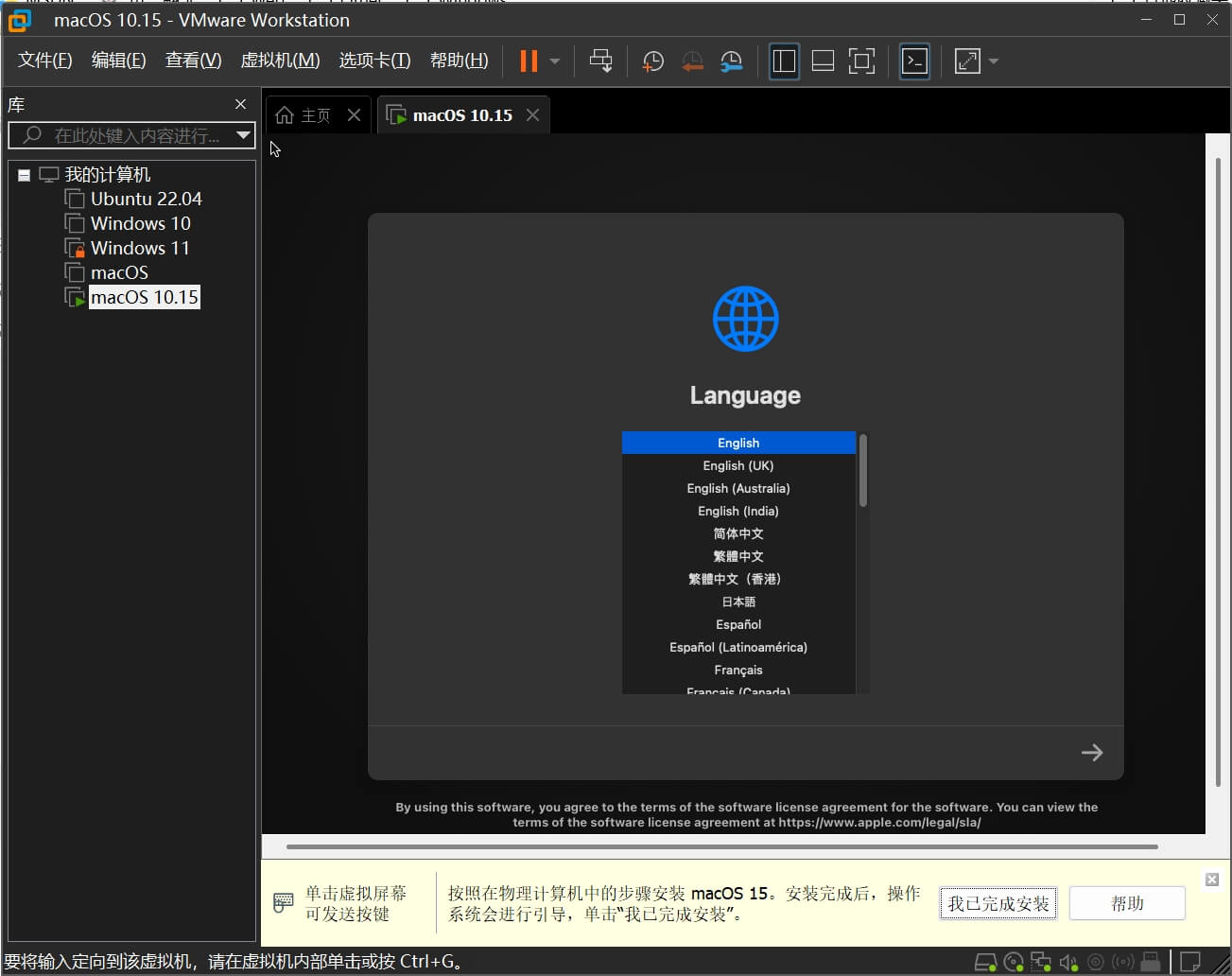This screenshot has height=976, width=1232.
Task: Click the VM view vertical scrollbar
Action: 1219,471
